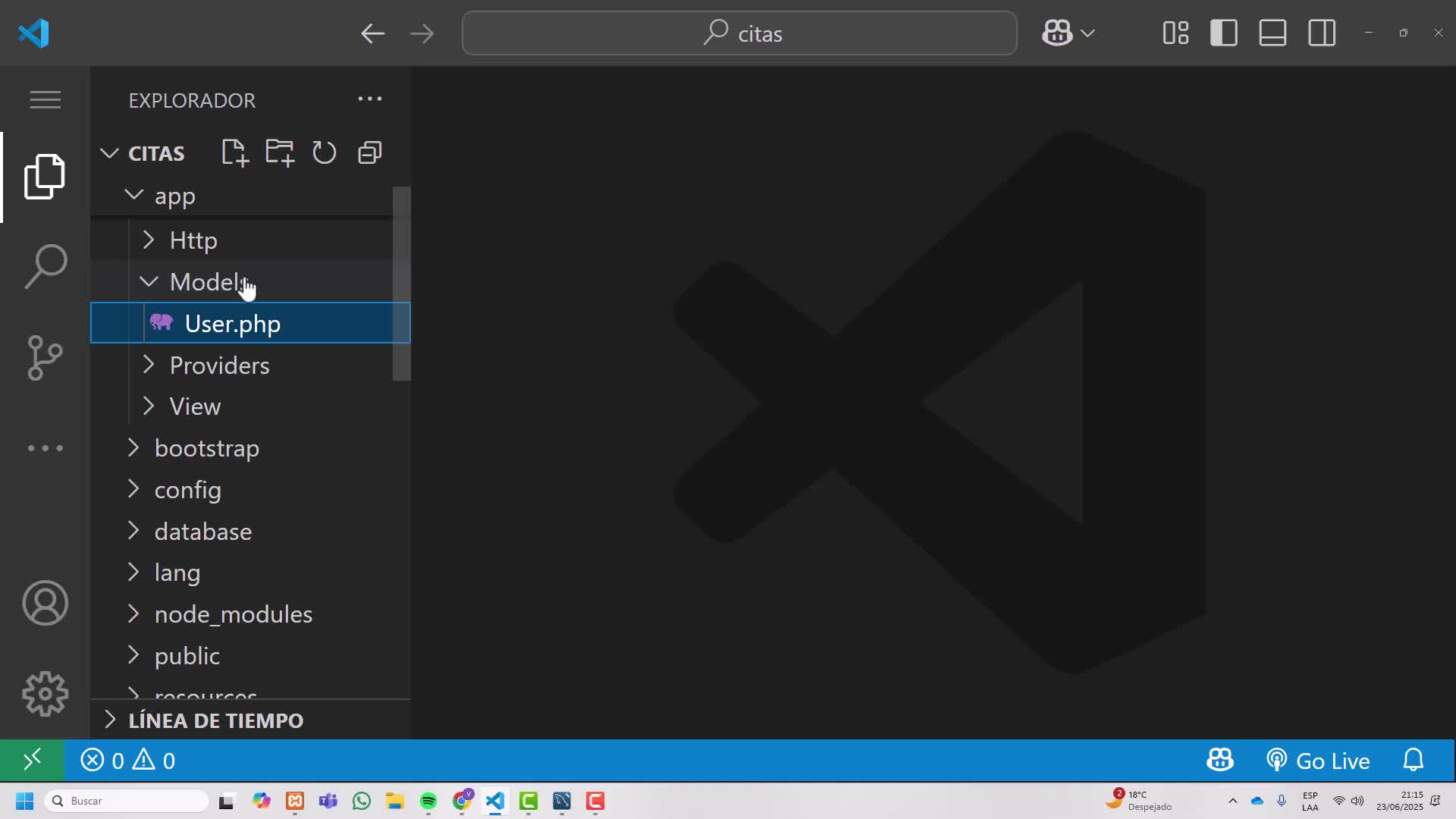Screen dimensions: 1456x819
Task: Open red Camtasia recorder icon on taskbar
Action: click(595, 801)
